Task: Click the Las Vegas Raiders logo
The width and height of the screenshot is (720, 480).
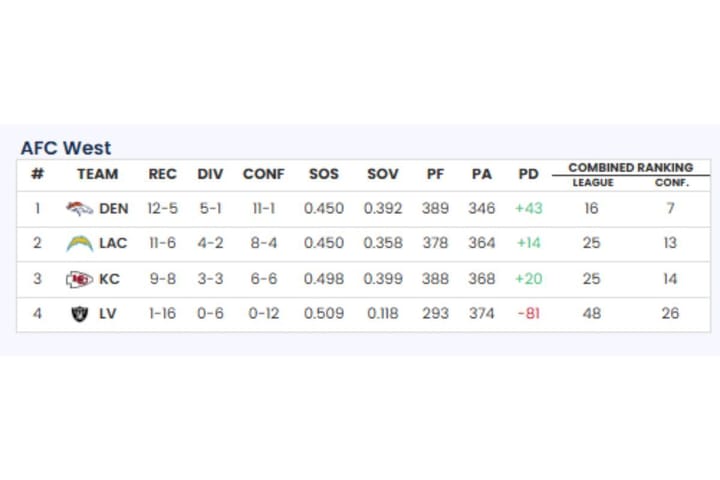Action: [79, 314]
